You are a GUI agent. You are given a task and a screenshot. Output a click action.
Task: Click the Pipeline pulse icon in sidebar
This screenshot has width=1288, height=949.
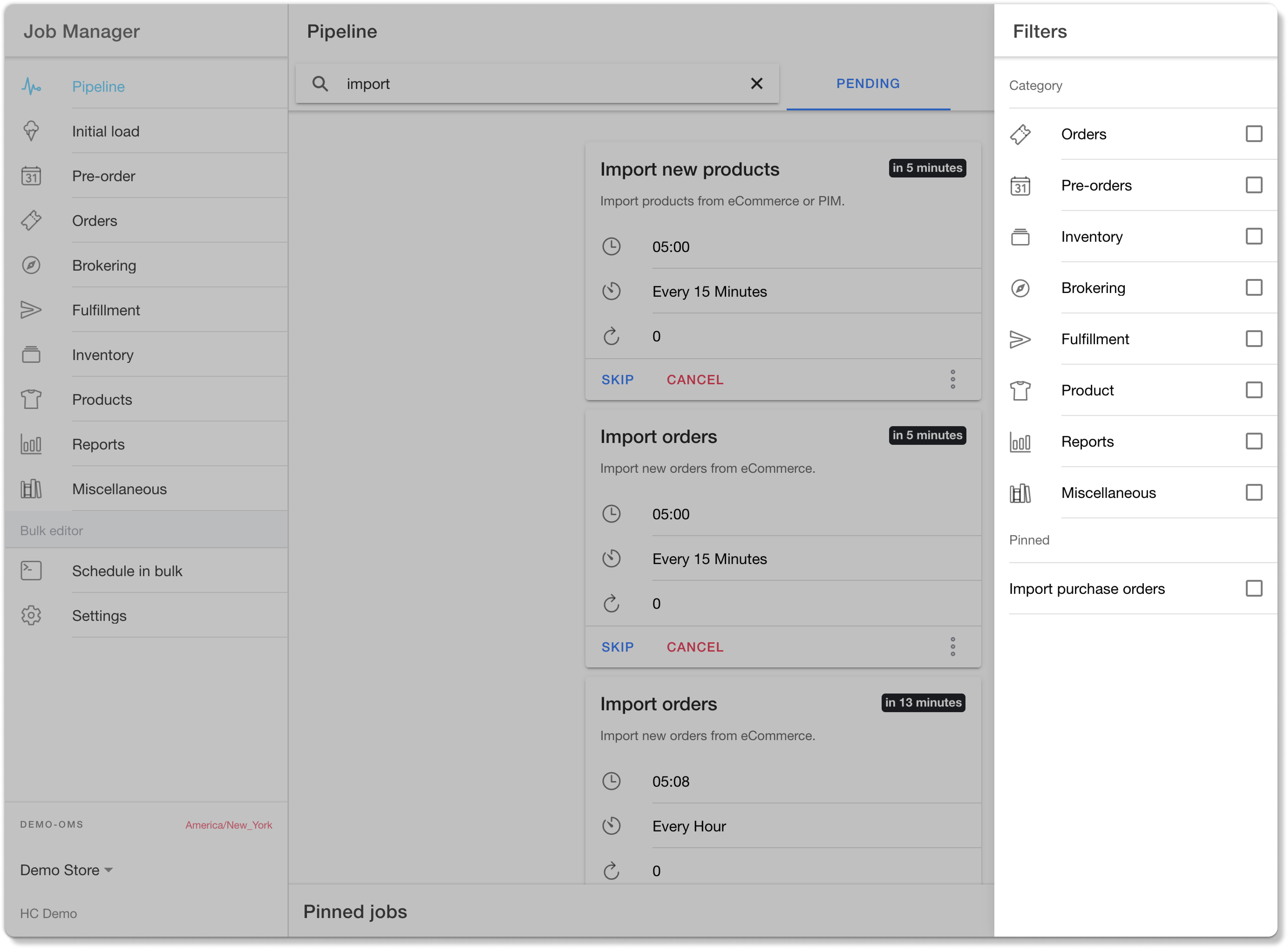click(31, 87)
